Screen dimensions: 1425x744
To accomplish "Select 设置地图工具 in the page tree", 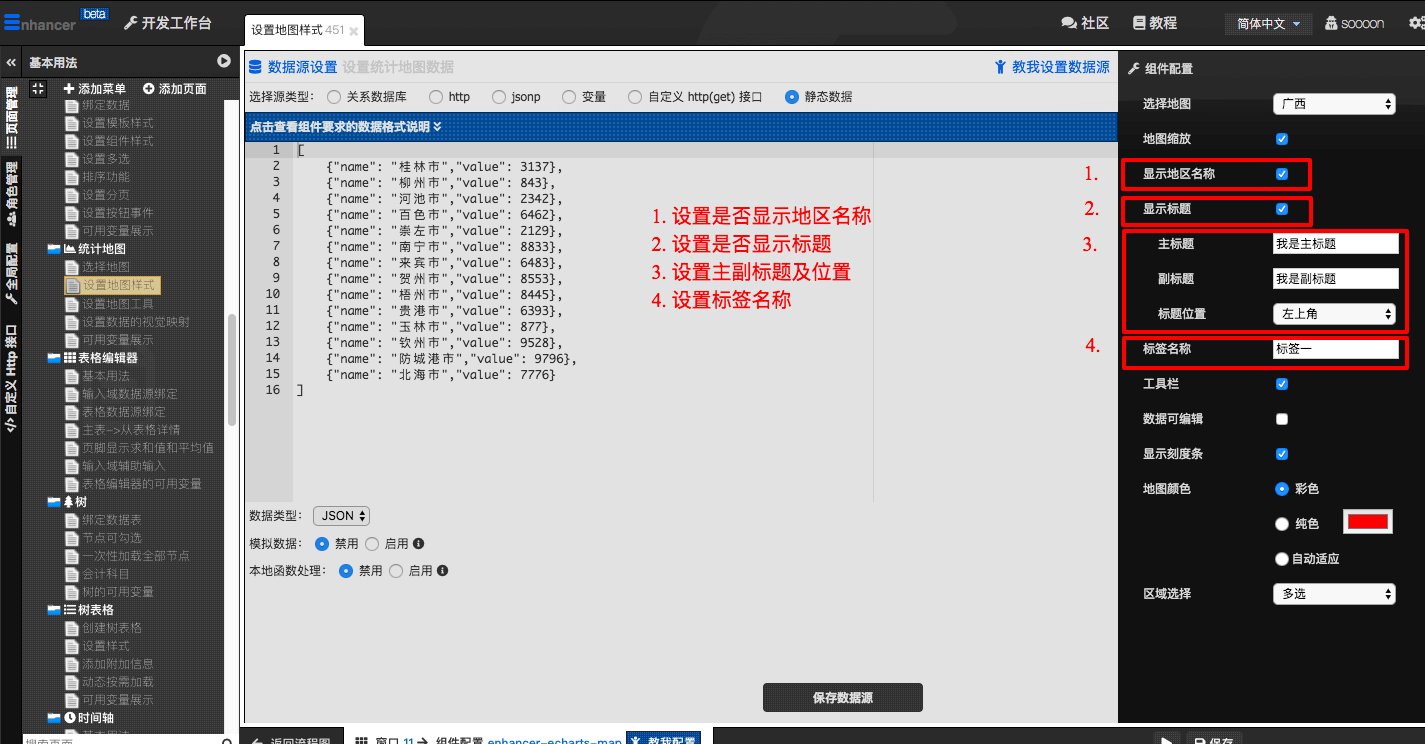I will click(x=118, y=304).
